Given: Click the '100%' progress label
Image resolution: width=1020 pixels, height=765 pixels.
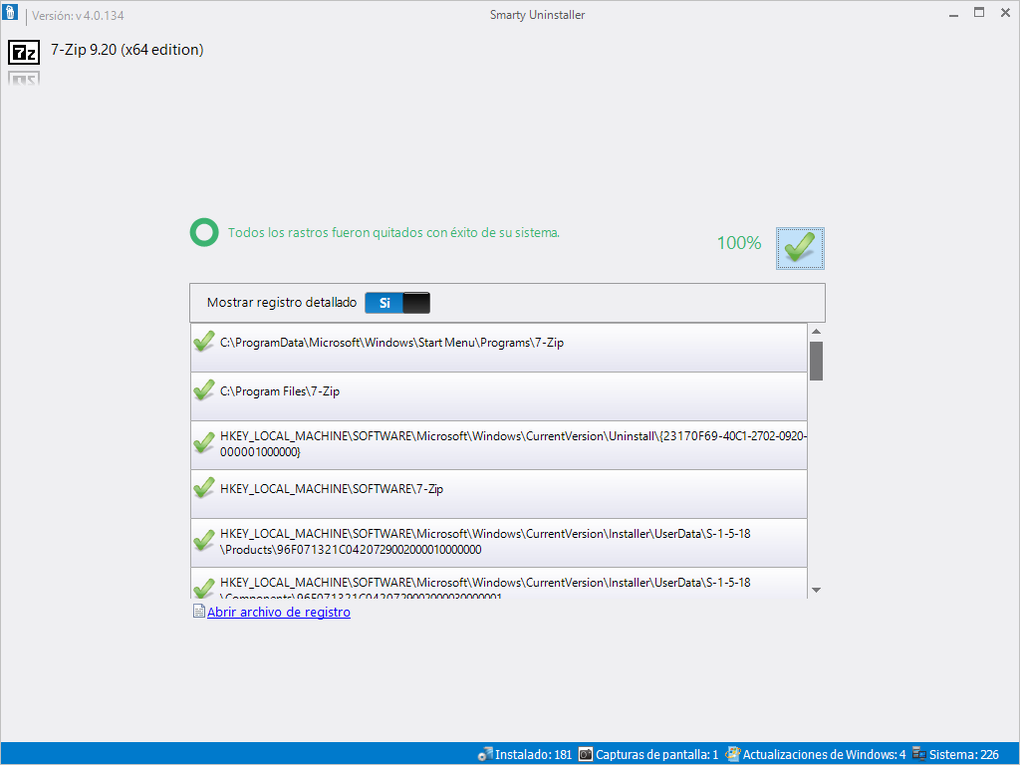Looking at the screenshot, I should (739, 243).
